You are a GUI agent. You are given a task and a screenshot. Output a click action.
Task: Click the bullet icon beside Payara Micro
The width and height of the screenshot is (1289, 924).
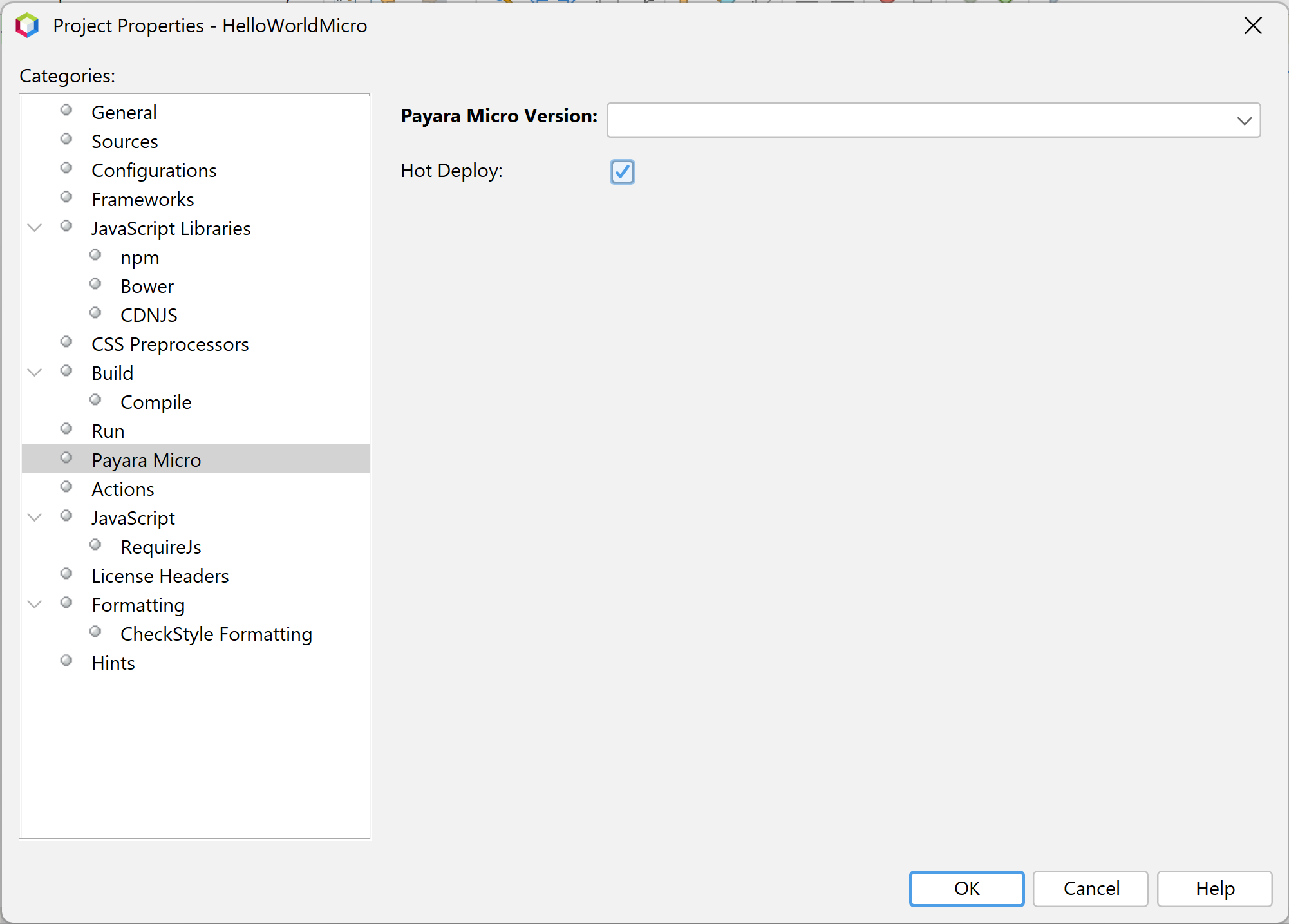(66, 458)
